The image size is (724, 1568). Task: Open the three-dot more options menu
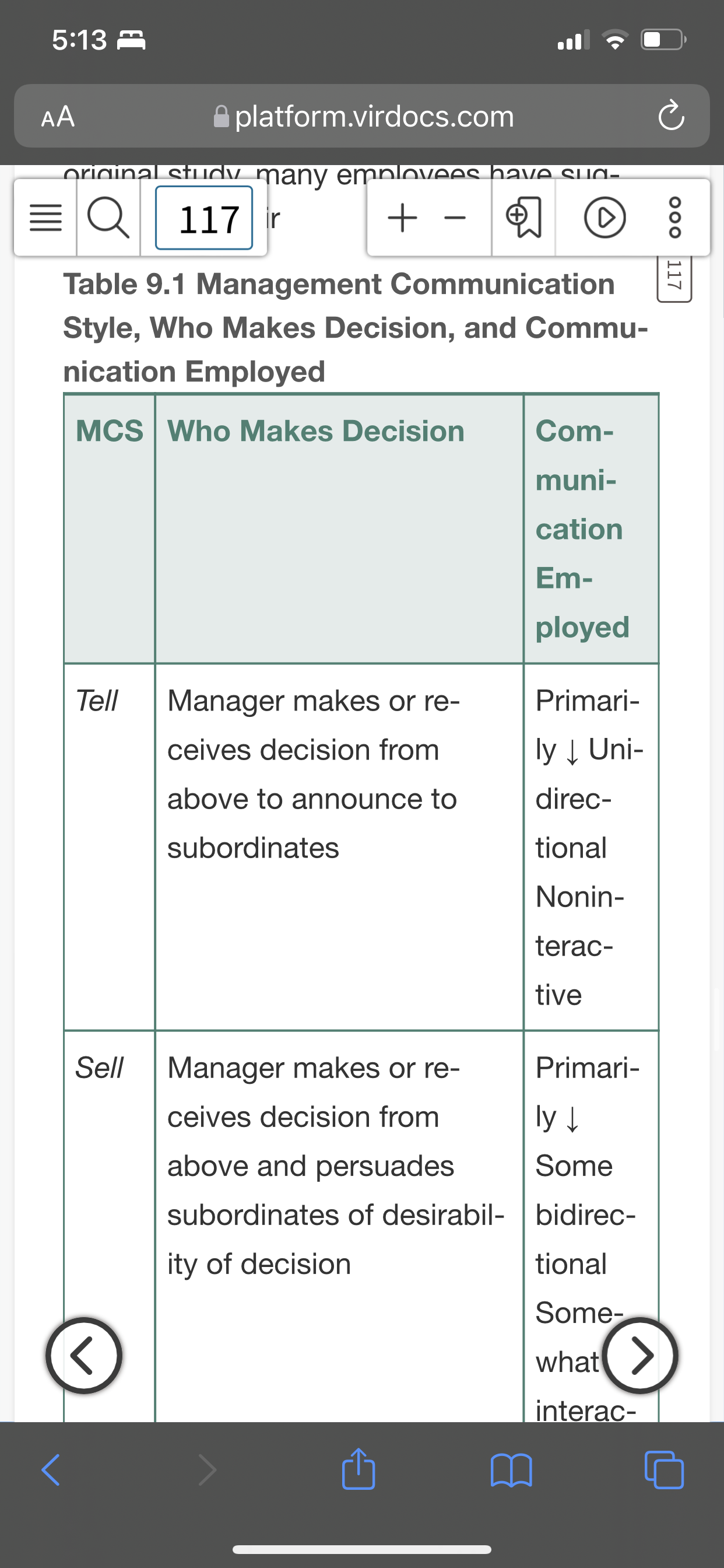point(676,218)
